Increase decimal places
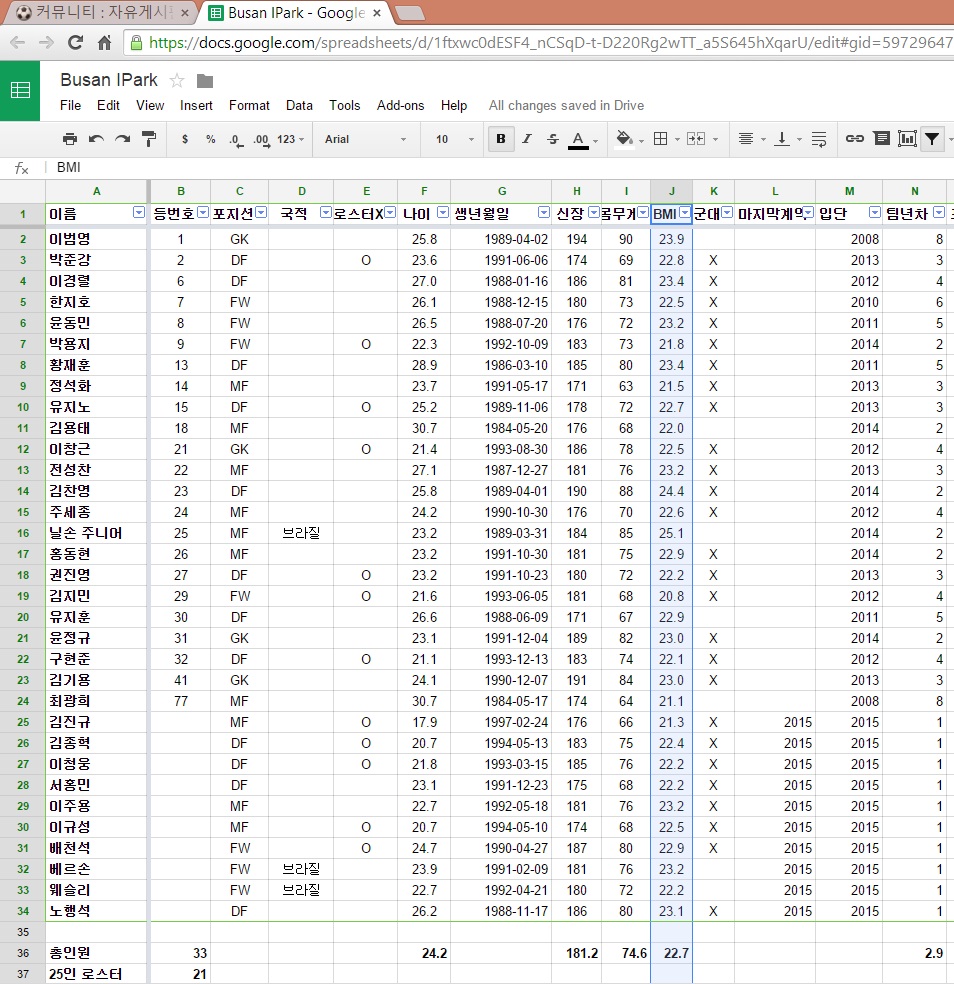Screen dimensions: 954x984 (262, 140)
